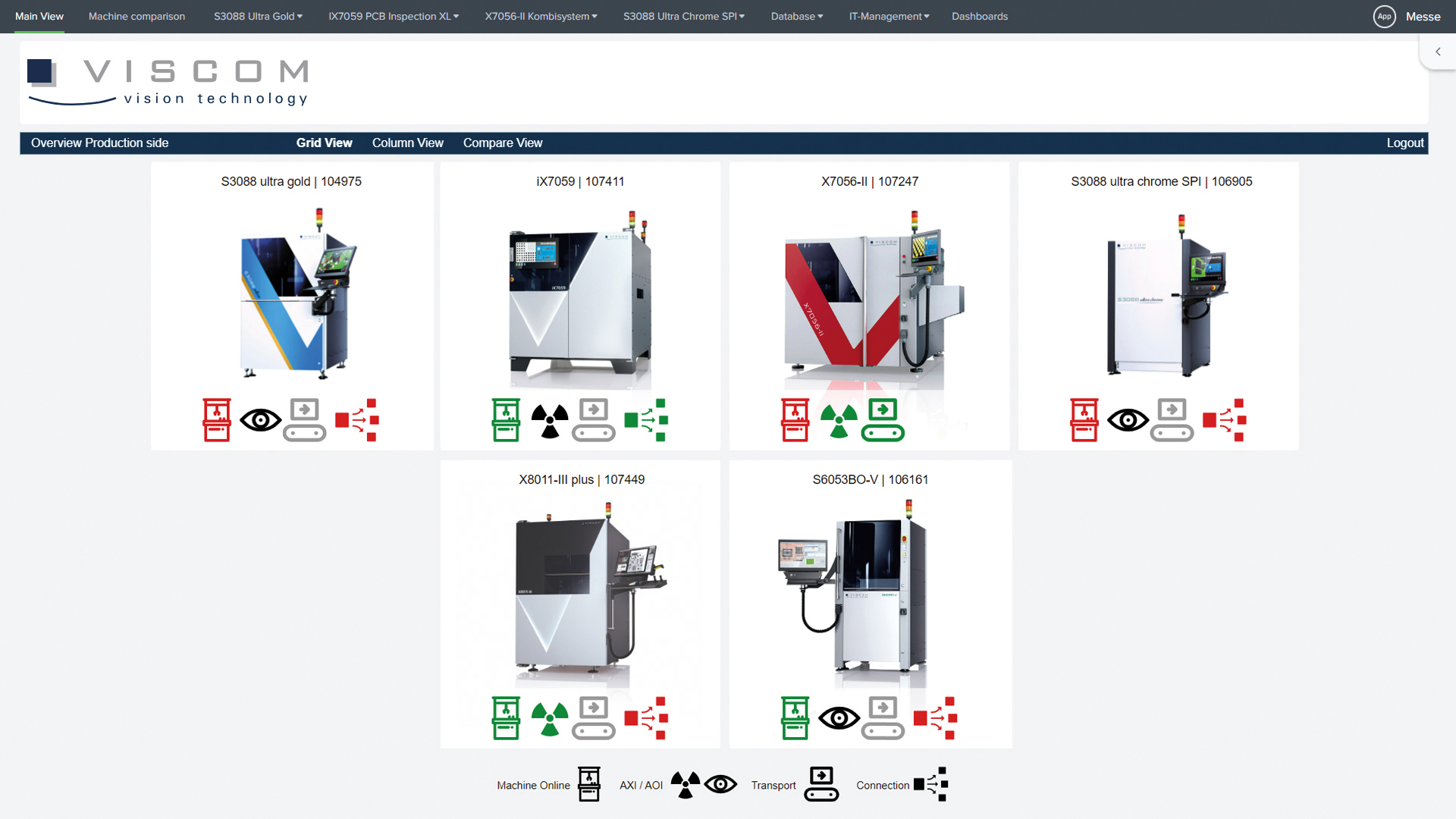Click green Machine Online icon on X8011-III plus card
Screen dimensions: 1456x819
pyautogui.click(x=506, y=717)
